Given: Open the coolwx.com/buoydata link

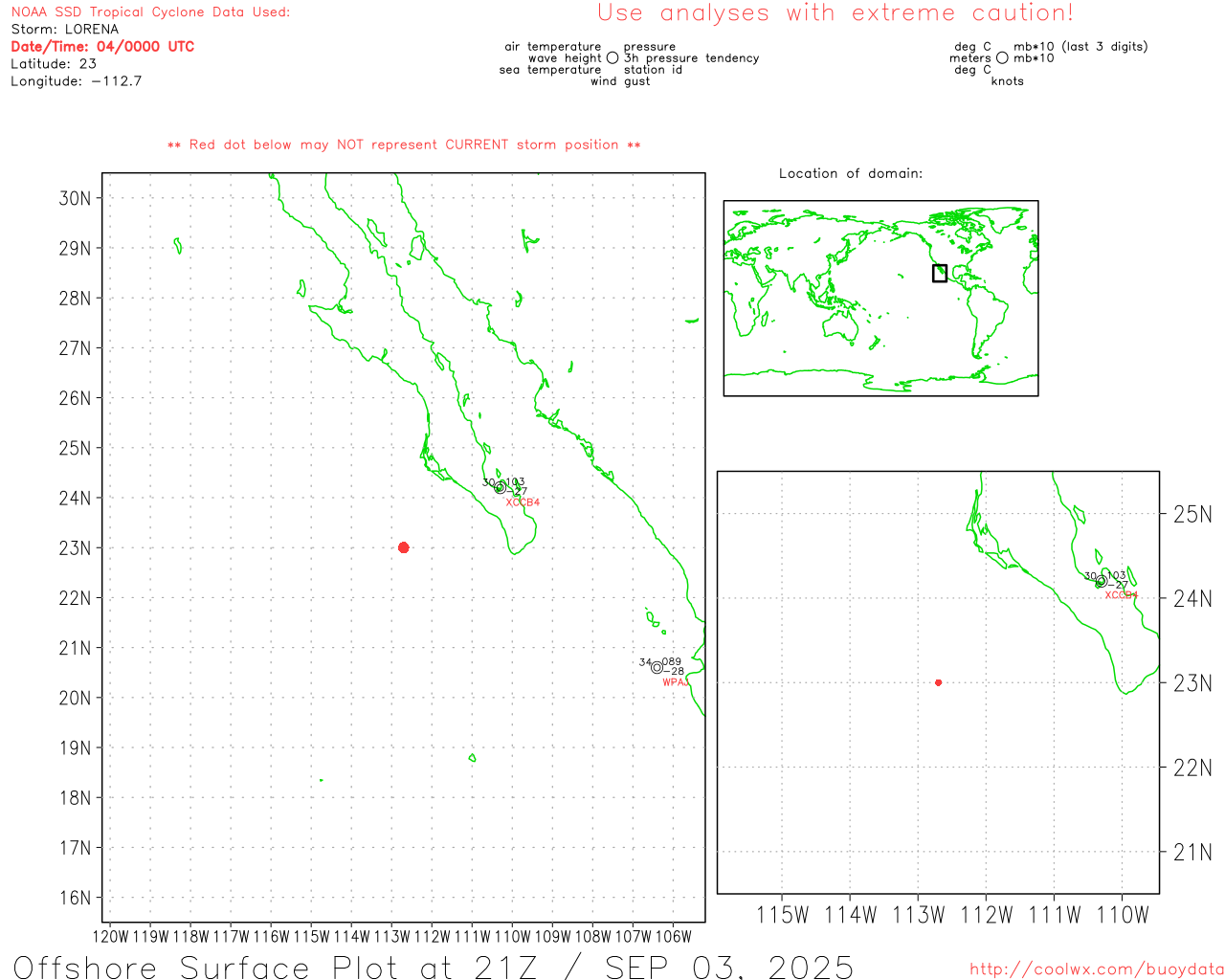Looking at the screenshot, I should pos(1097,969).
